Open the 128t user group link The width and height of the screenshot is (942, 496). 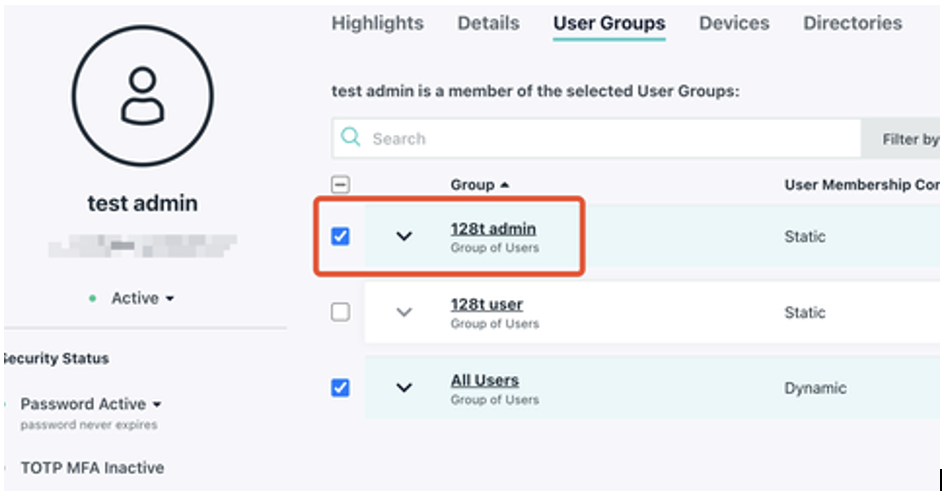486,304
